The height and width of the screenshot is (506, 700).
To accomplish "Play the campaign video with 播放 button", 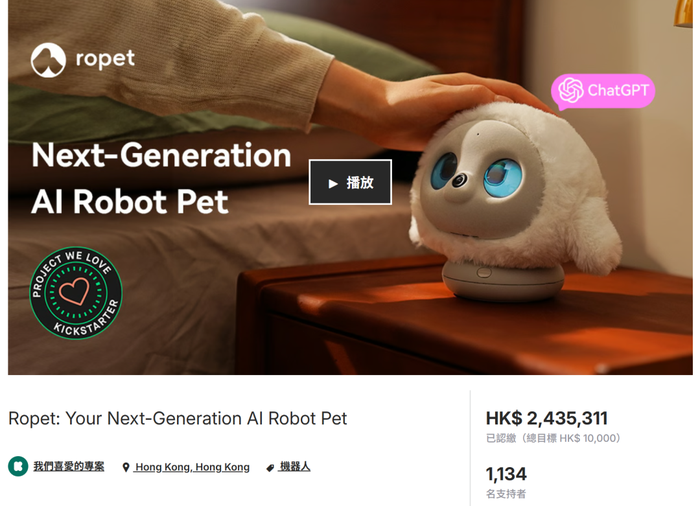I will pyautogui.click(x=350, y=182).
